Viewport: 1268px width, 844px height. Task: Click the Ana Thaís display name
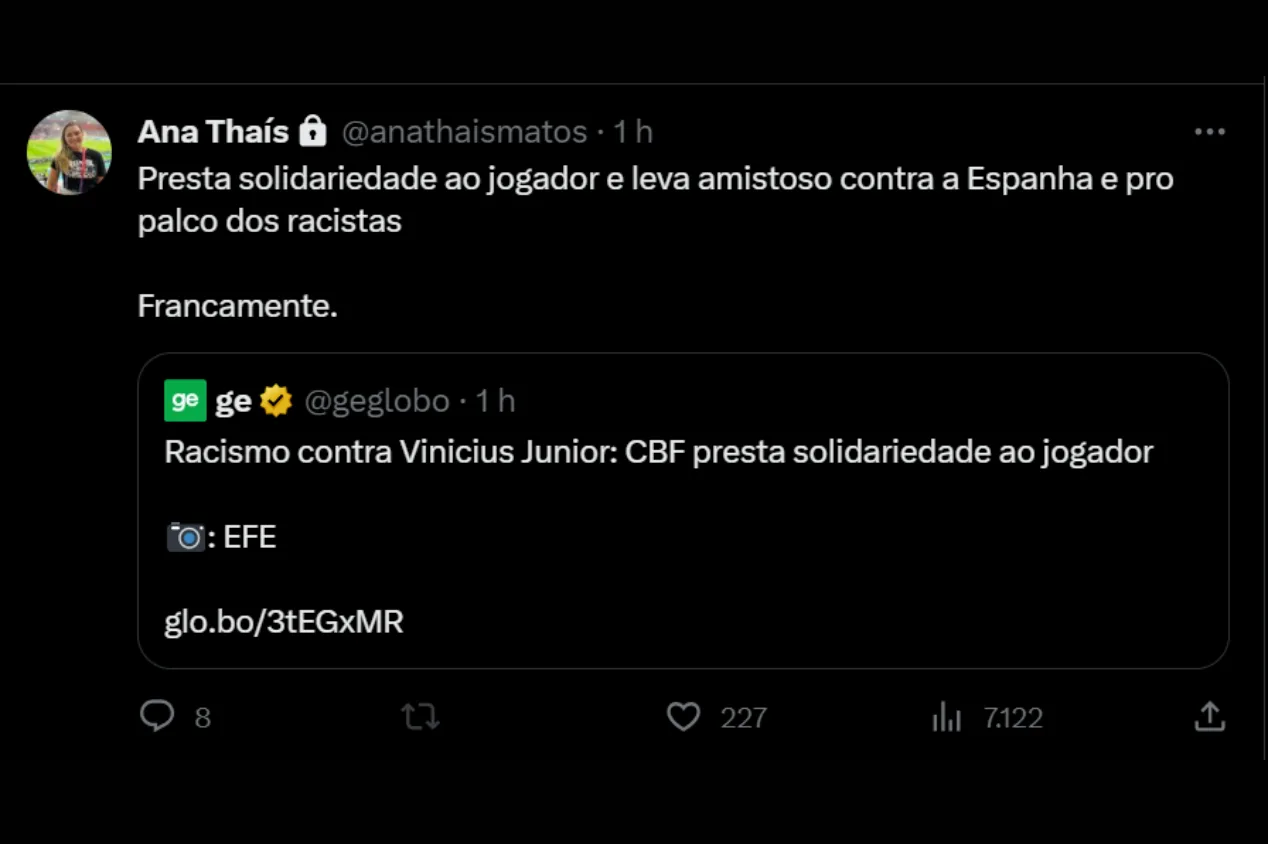212,131
